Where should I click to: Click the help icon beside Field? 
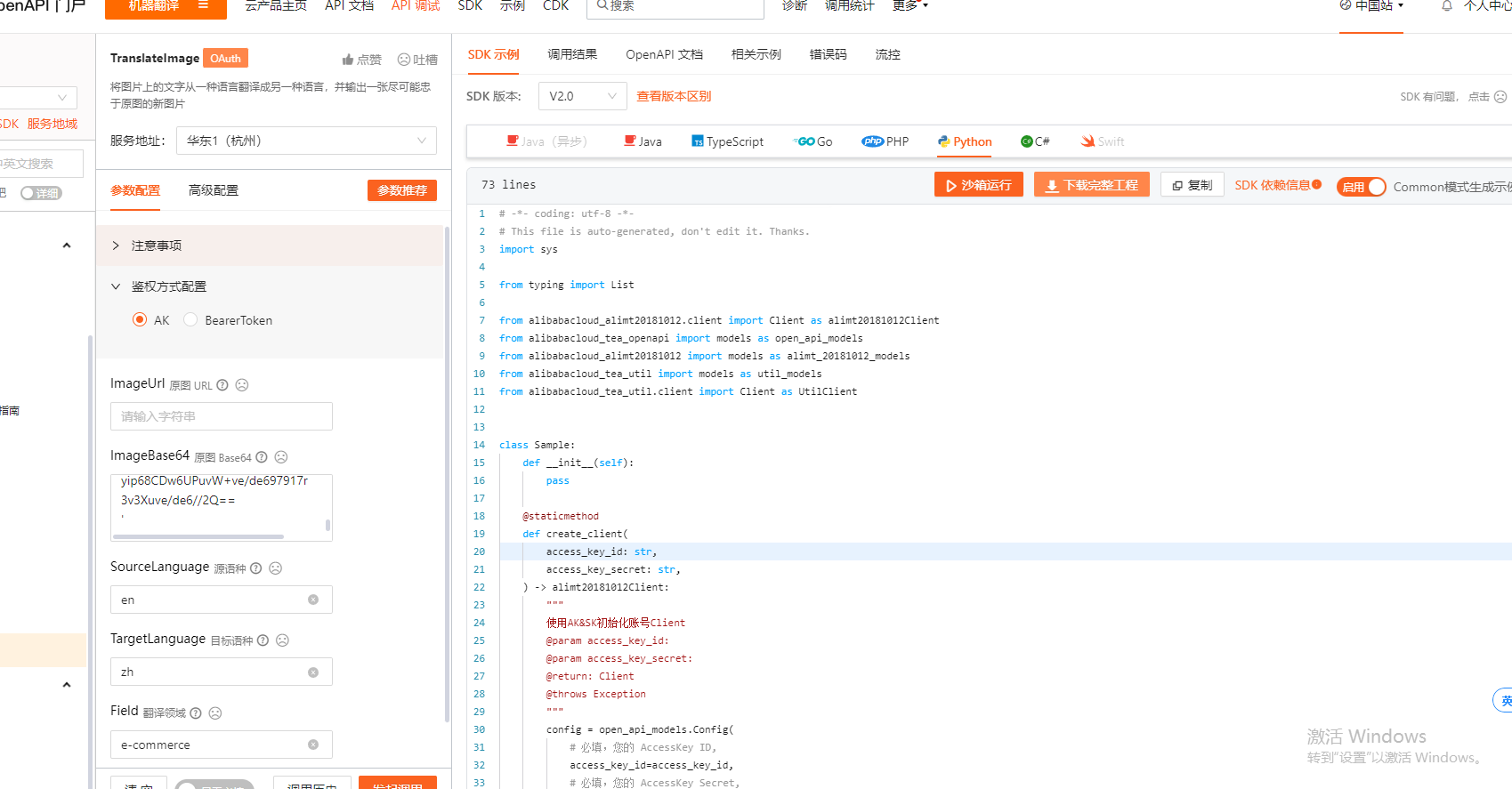[x=196, y=713]
